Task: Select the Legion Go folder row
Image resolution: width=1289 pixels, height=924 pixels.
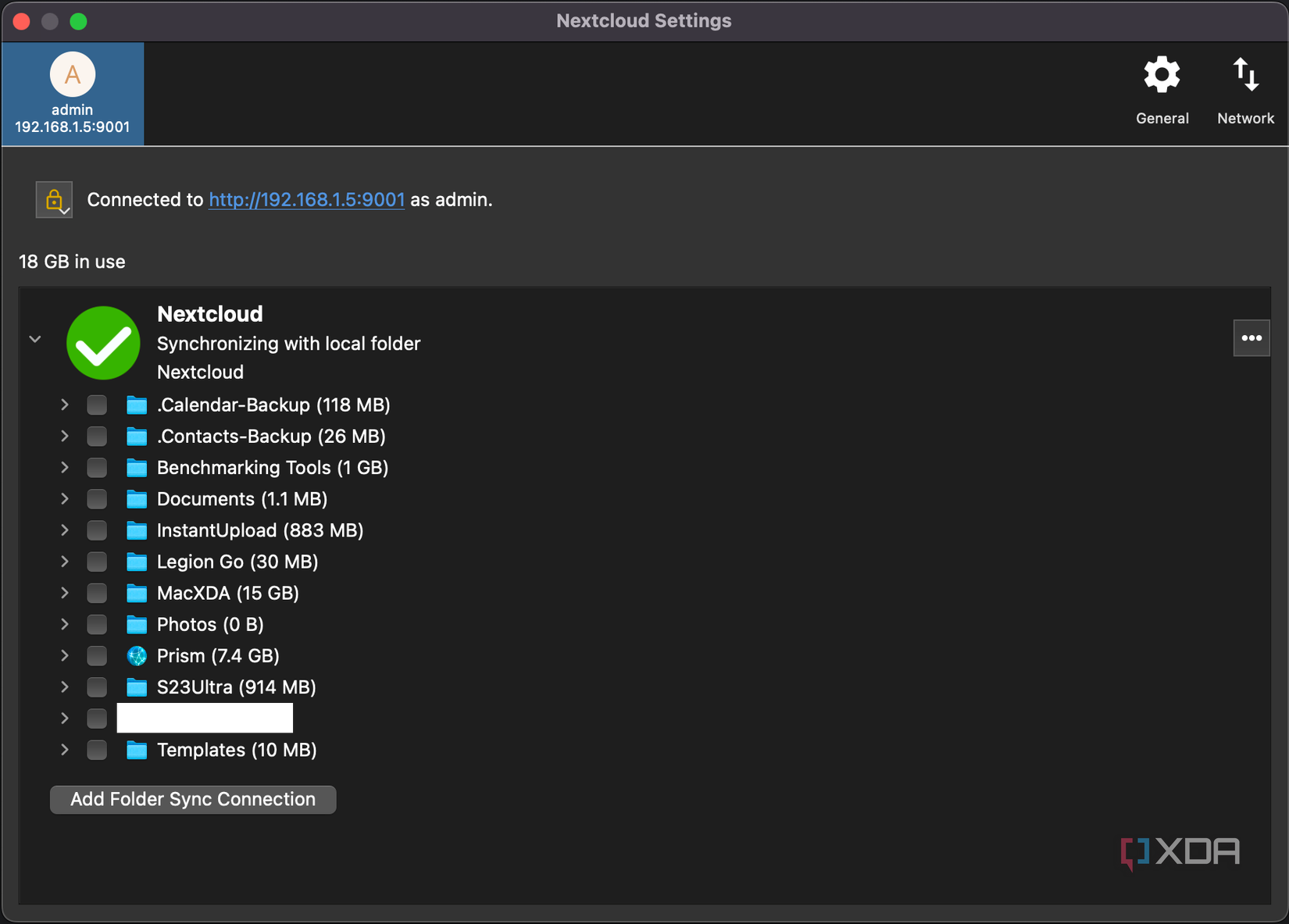Action: 237,562
